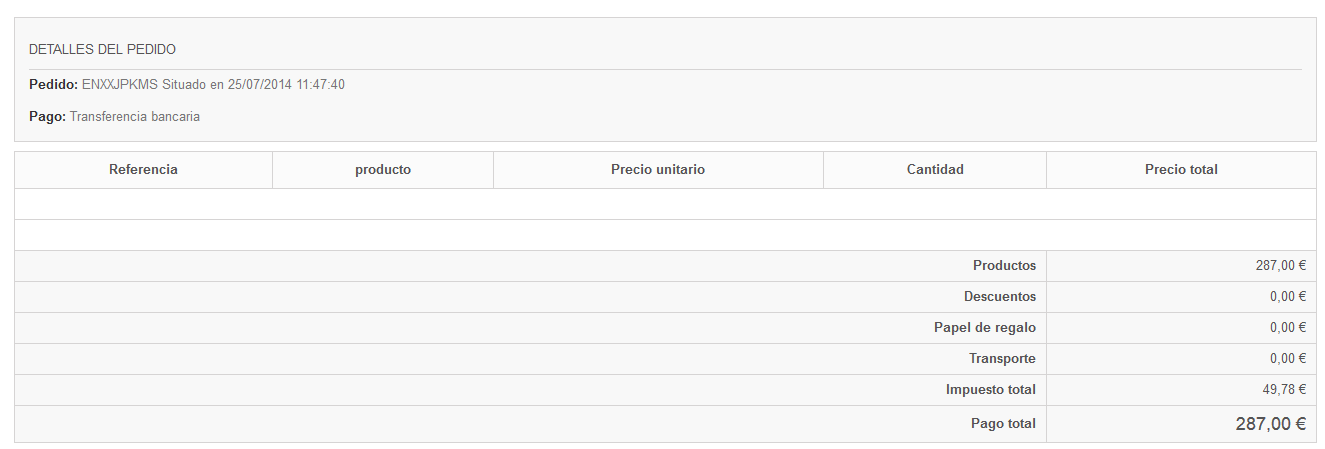Click the Productos row label
Screen dimensions: 1325x449
(x=1004, y=266)
